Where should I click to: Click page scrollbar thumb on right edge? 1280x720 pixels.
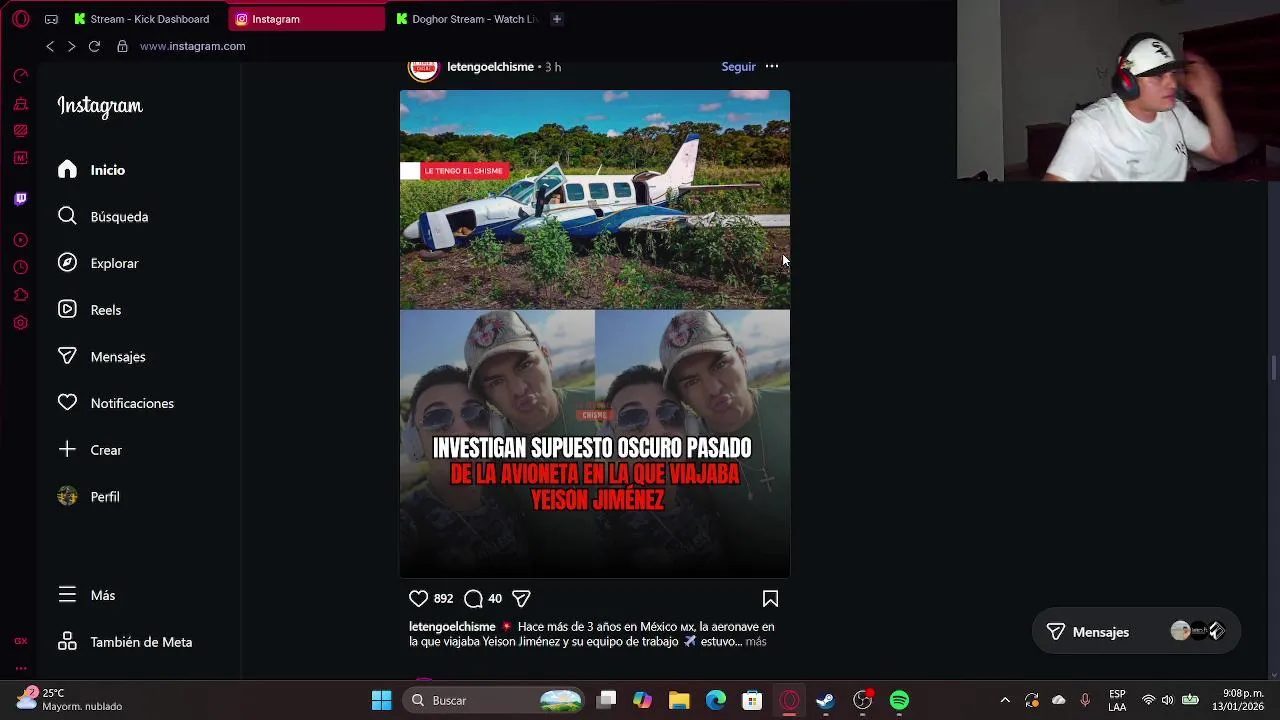pyautogui.click(x=1273, y=368)
